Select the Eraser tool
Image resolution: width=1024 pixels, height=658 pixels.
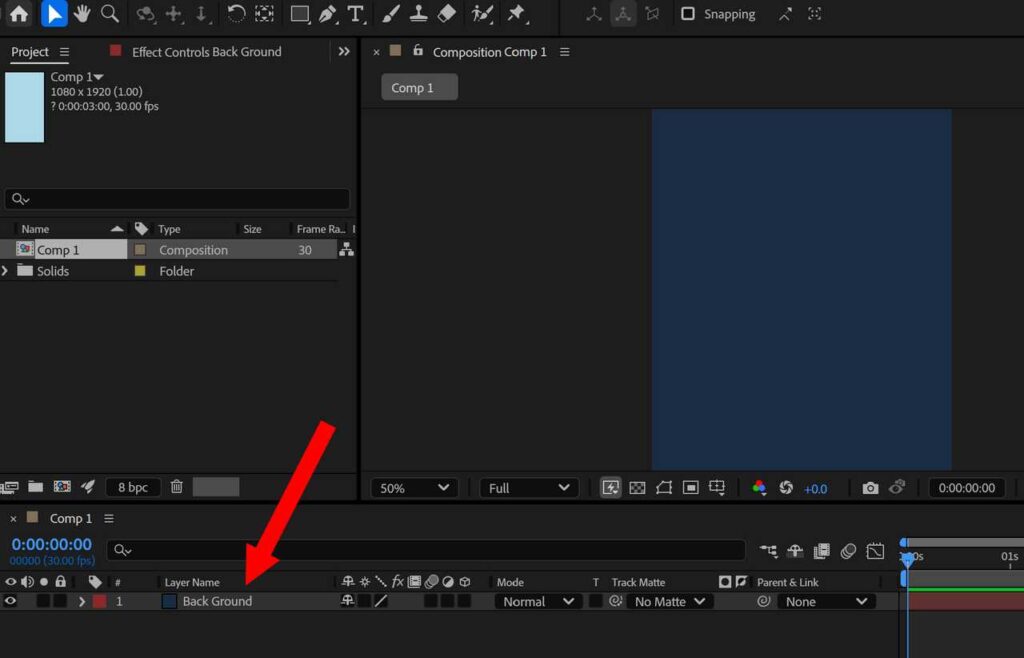(446, 14)
